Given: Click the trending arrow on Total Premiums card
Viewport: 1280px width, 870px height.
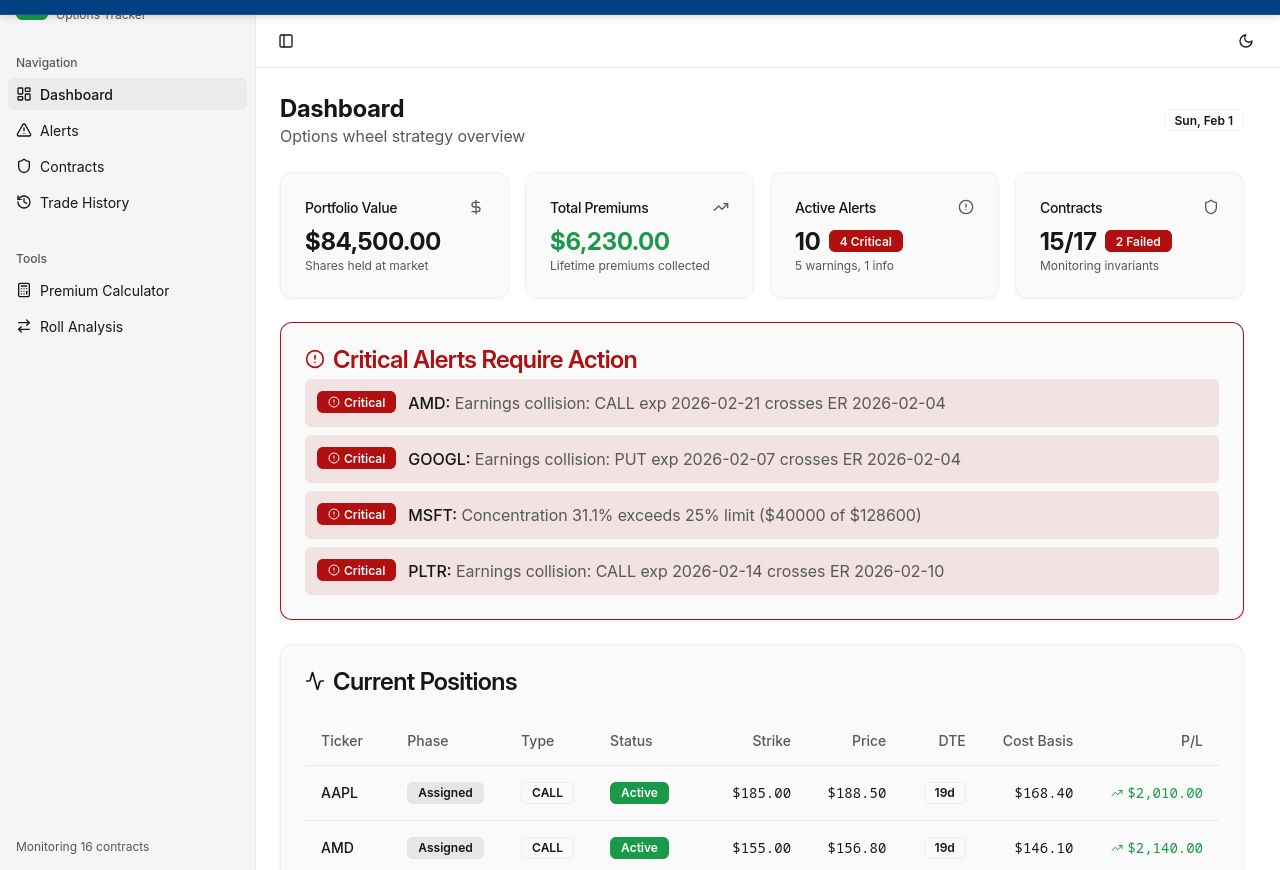Looking at the screenshot, I should (x=721, y=207).
